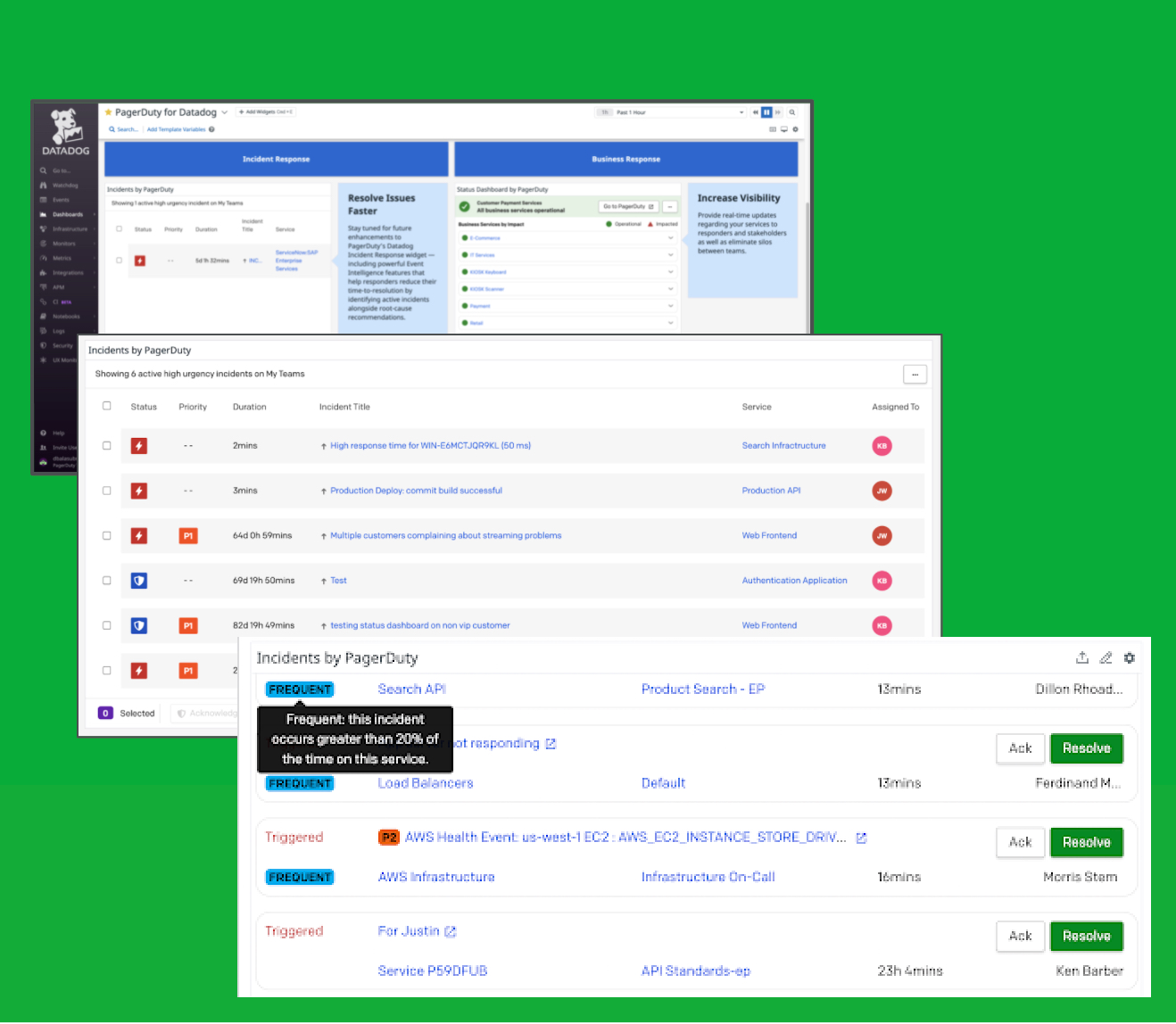The height and width of the screenshot is (1024, 1176).
Task: Check the box for Test incident
Action: [107, 580]
